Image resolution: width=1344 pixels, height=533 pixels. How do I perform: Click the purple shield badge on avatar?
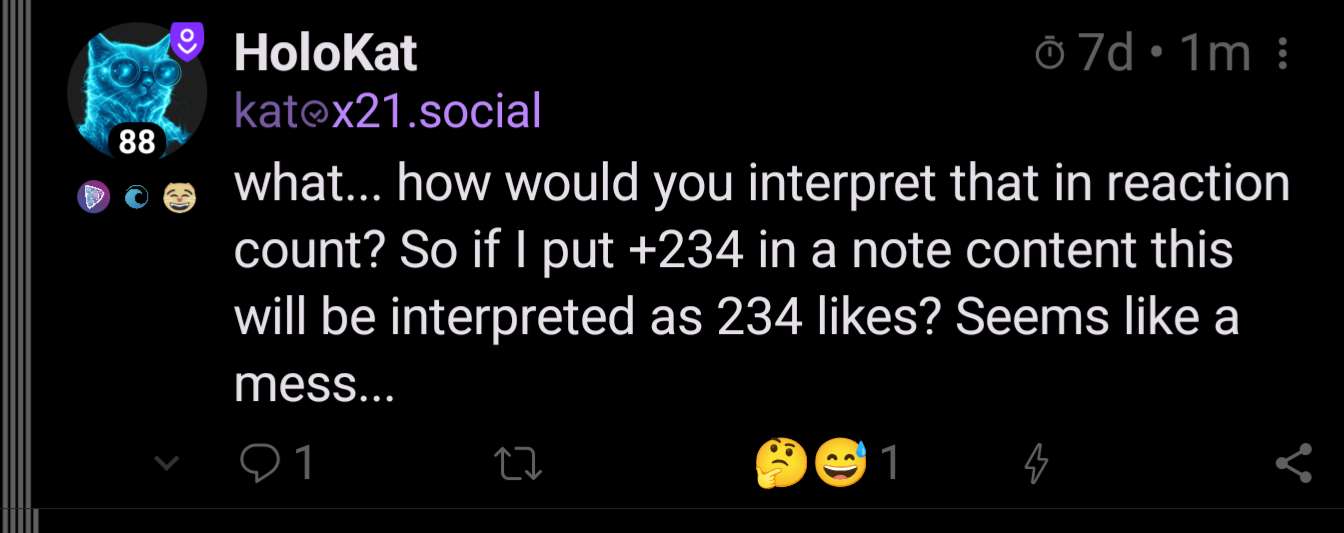tap(187, 42)
